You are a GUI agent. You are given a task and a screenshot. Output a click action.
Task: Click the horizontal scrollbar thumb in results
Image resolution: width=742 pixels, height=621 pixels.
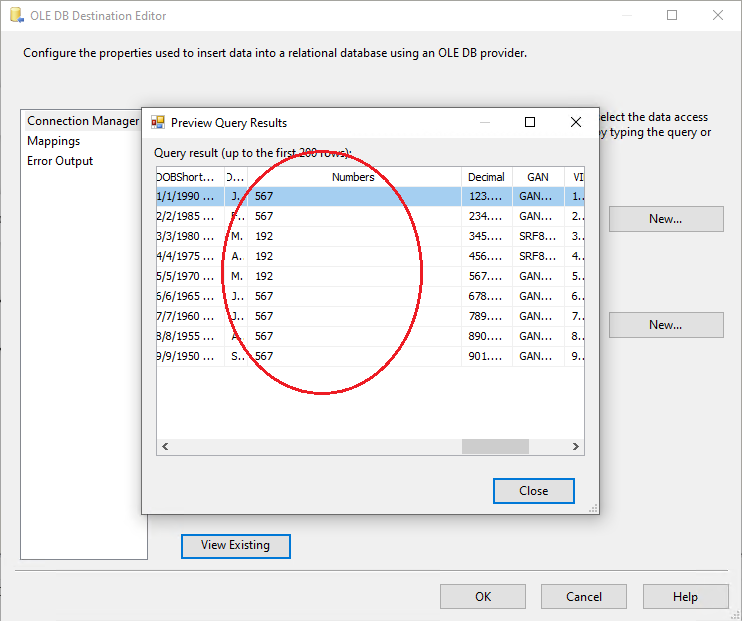click(495, 447)
